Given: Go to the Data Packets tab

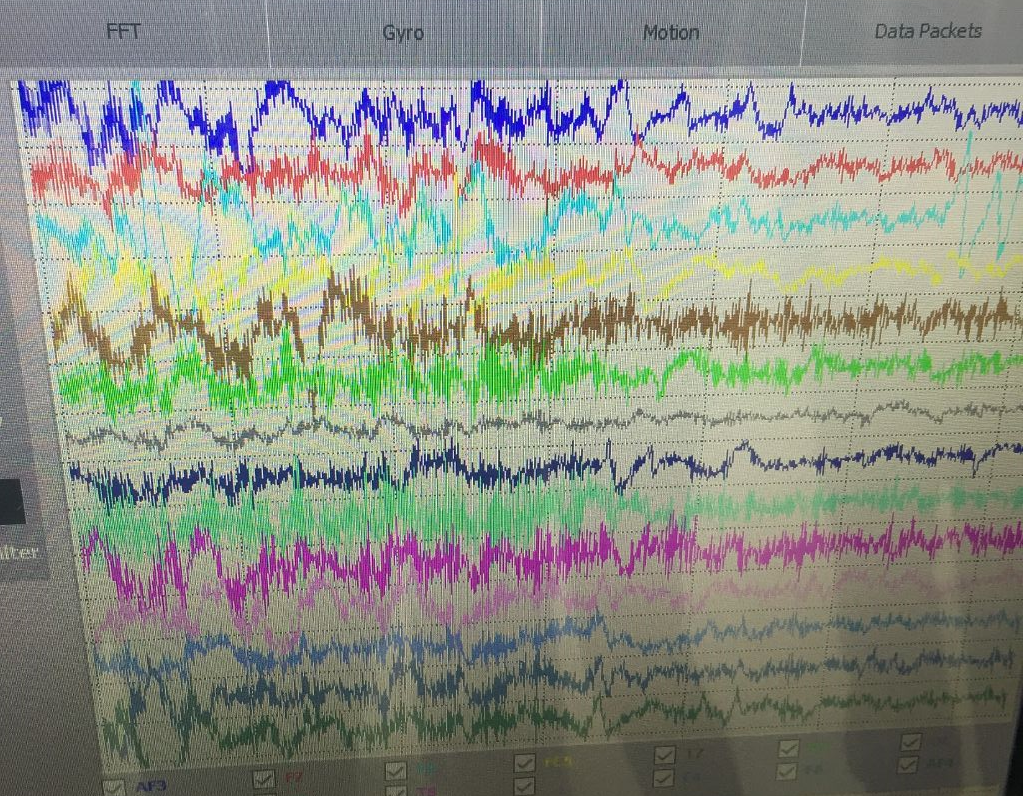Looking at the screenshot, I should [x=927, y=31].
